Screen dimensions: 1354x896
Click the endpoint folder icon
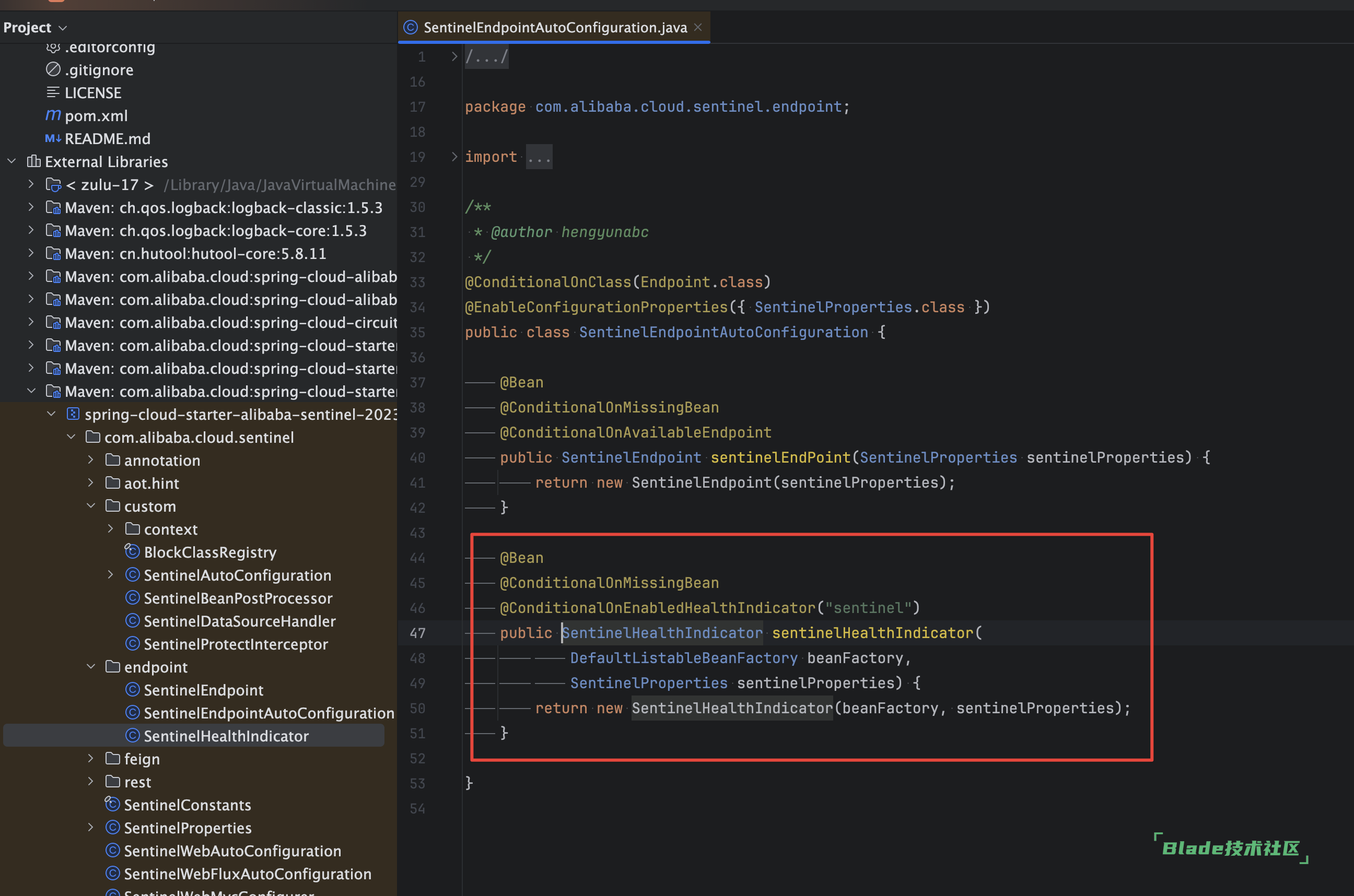113,666
